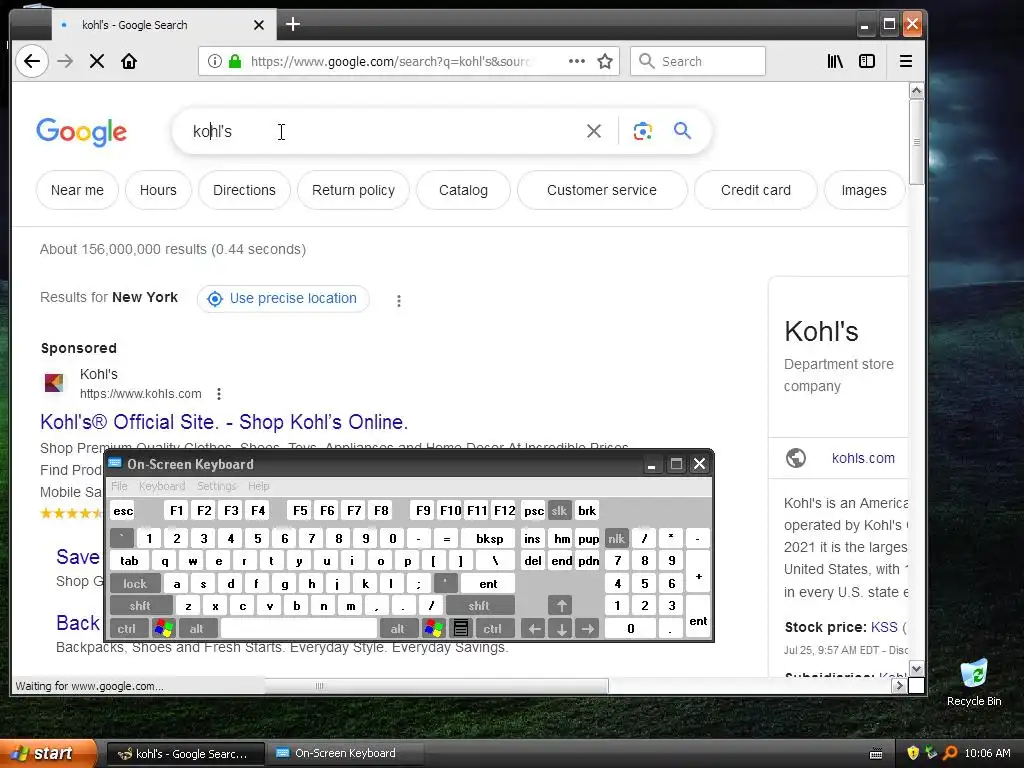Click the spacebar on On-Screen Keyboard
Image resolution: width=1024 pixels, height=768 pixels.
click(299, 628)
